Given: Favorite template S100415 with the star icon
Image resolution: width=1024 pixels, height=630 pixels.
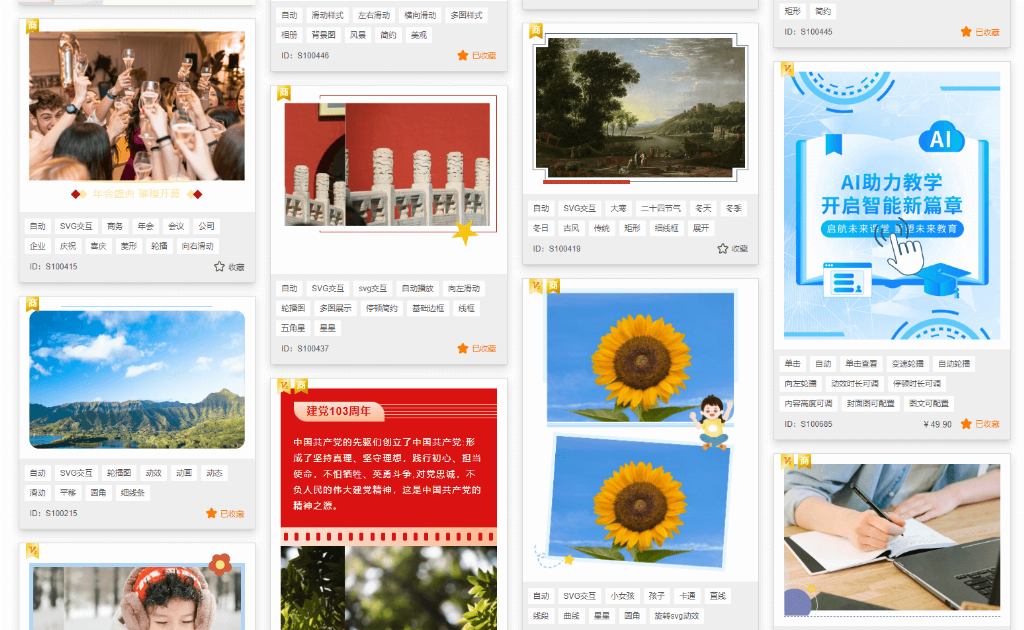Looking at the screenshot, I should click(x=220, y=267).
